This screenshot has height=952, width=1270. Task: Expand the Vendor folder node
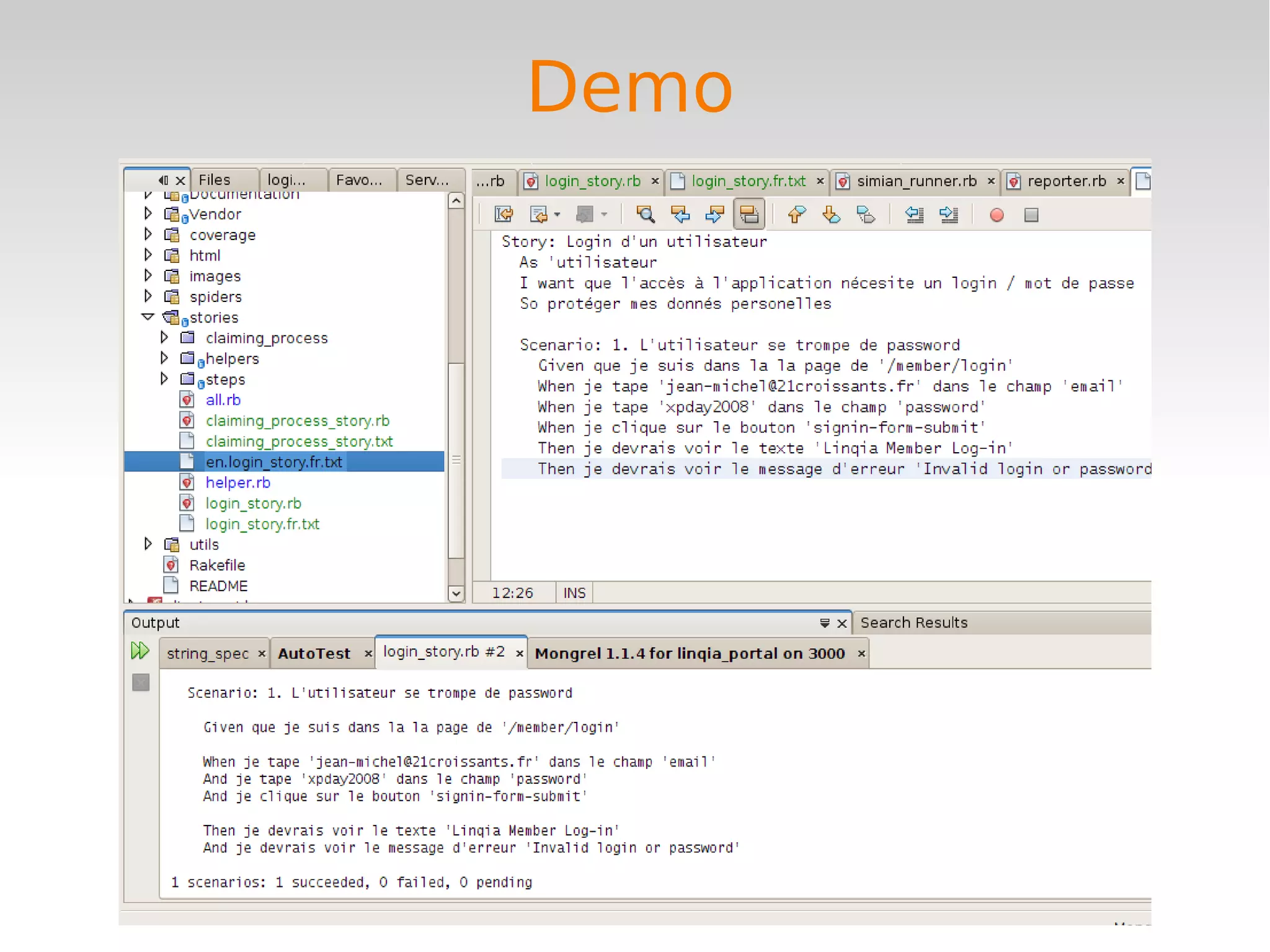(x=148, y=213)
